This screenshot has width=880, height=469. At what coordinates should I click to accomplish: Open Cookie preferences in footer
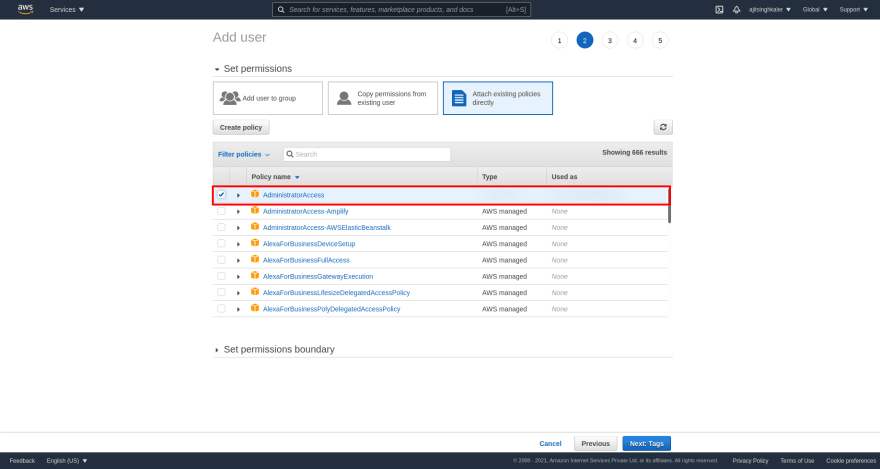851,461
